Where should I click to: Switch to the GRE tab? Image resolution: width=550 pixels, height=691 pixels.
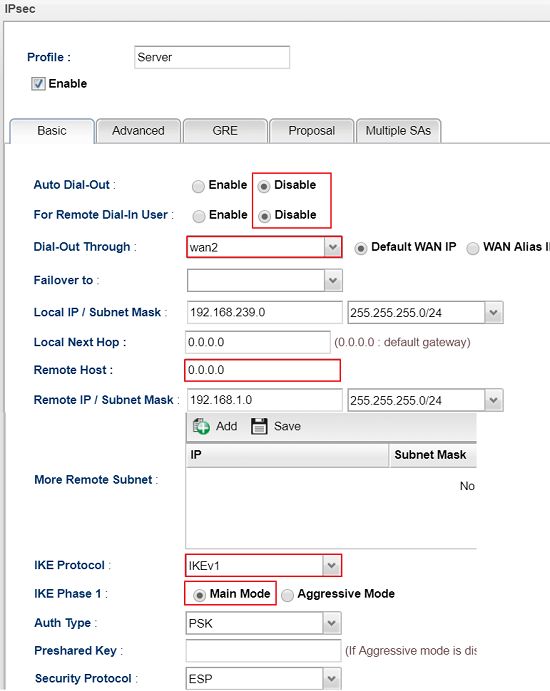pos(225,131)
